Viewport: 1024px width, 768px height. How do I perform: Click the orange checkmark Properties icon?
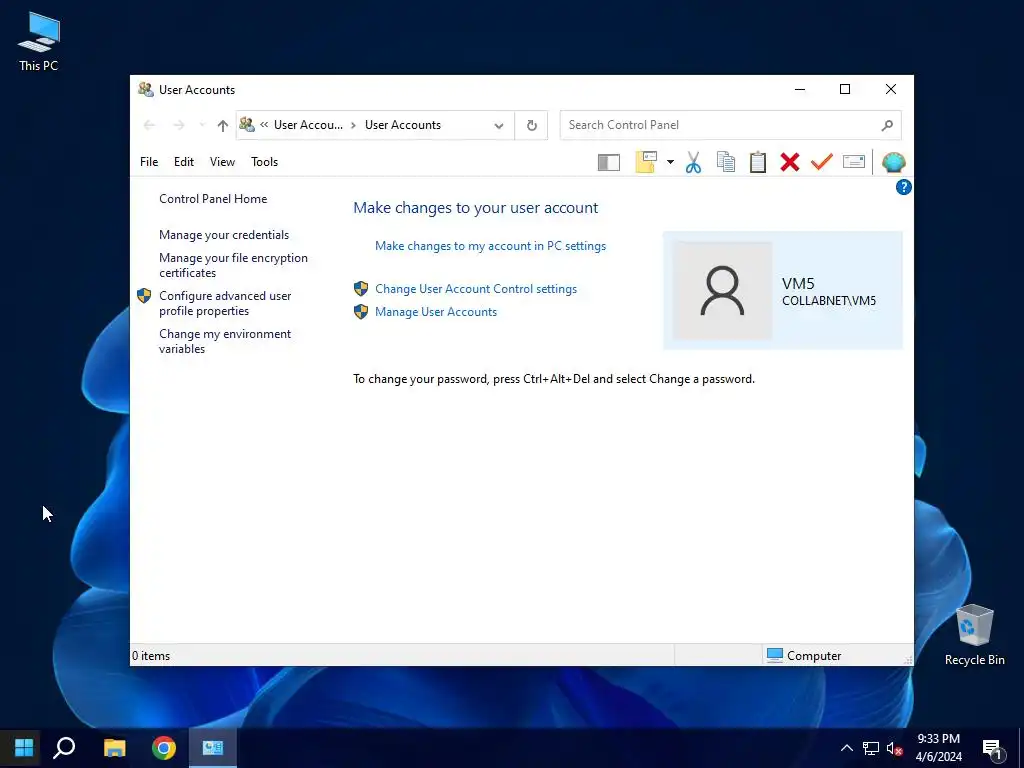coord(822,161)
